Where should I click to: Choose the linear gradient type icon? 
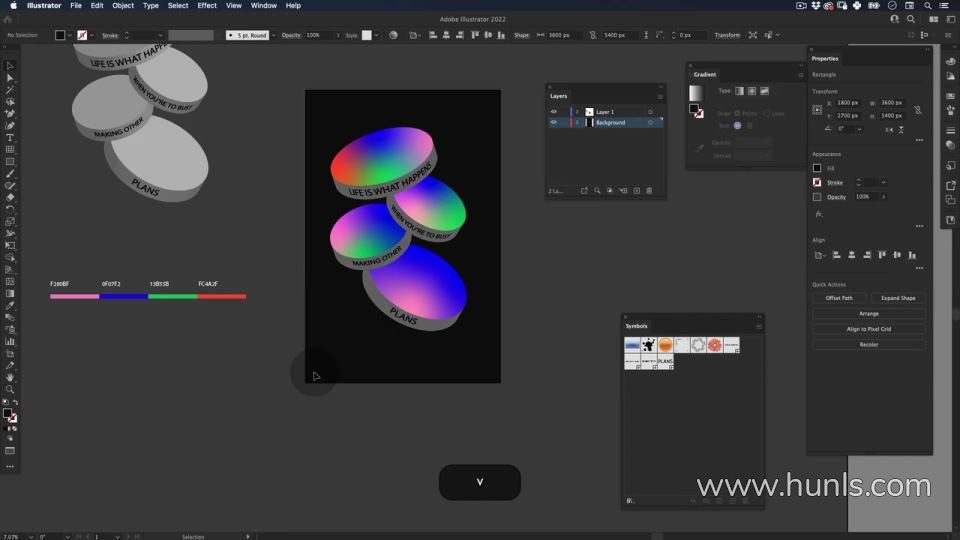click(x=740, y=91)
